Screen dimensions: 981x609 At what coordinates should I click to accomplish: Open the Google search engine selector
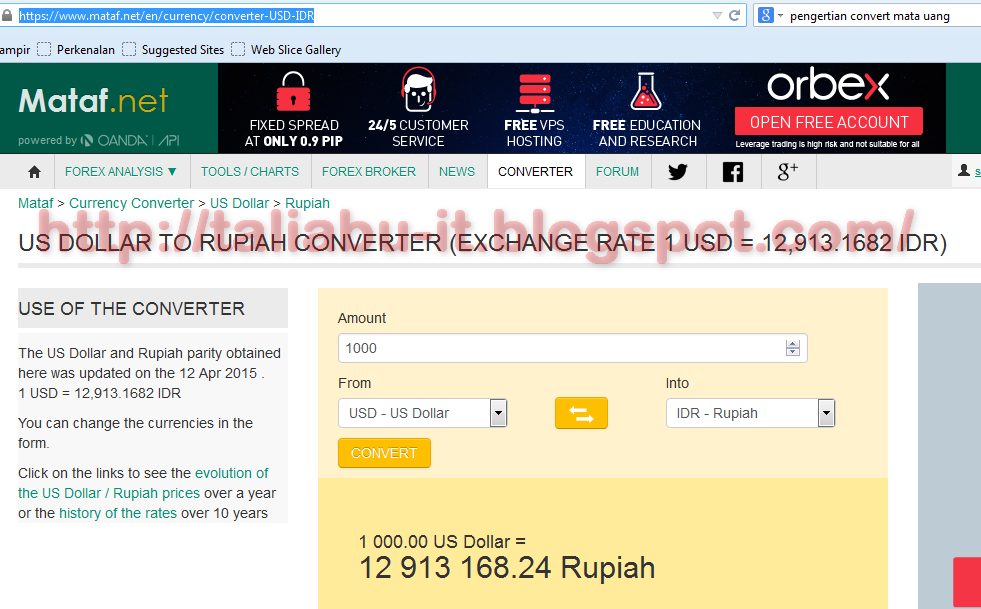pyautogui.click(x=770, y=15)
